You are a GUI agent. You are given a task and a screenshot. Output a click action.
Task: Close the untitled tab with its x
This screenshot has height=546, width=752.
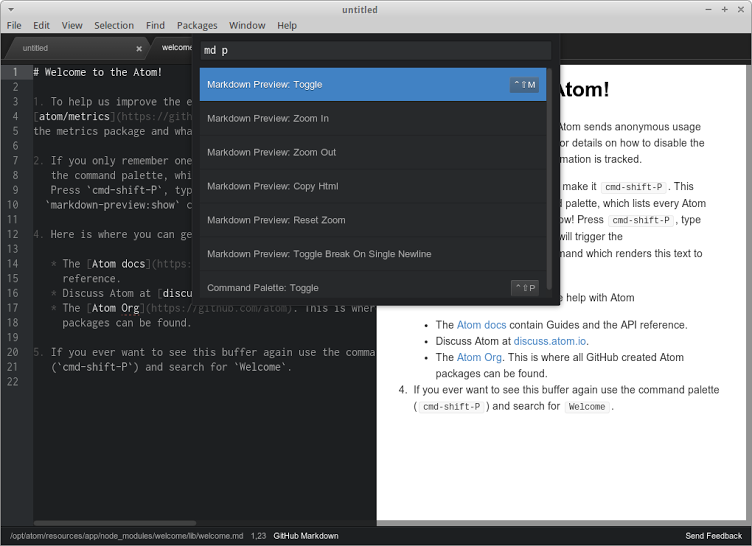coord(139,48)
